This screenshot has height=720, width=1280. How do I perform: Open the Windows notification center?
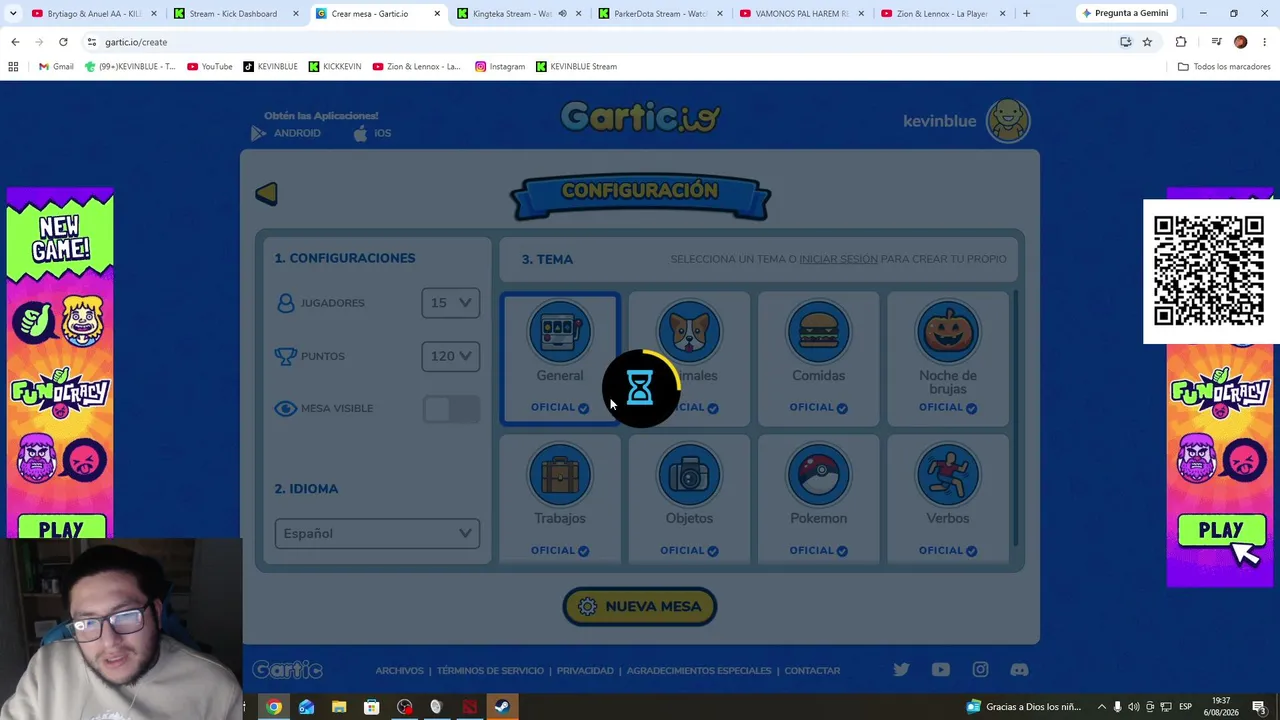pyautogui.click(x=1259, y=707)
